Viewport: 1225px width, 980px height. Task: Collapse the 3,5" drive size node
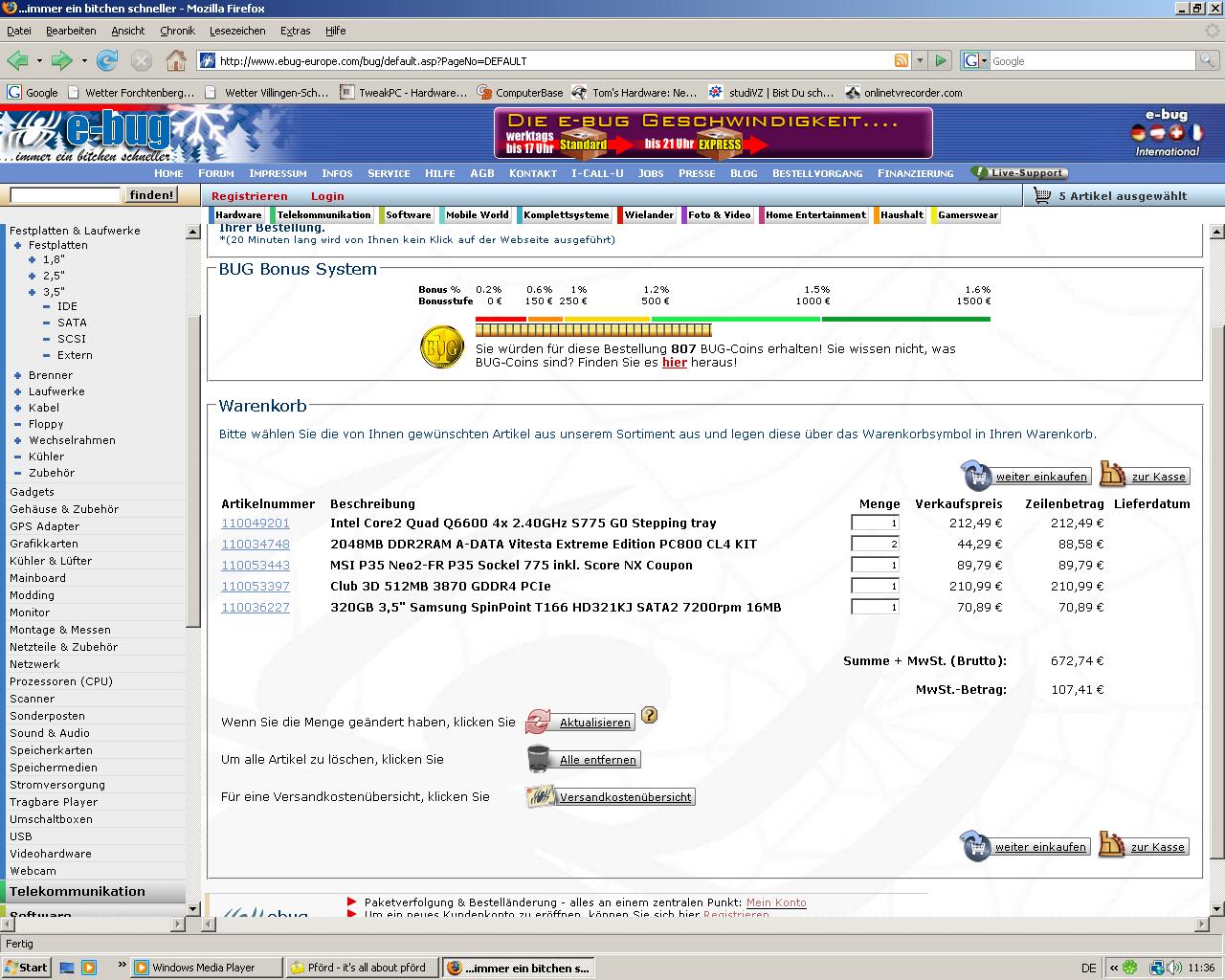point(33,293)
